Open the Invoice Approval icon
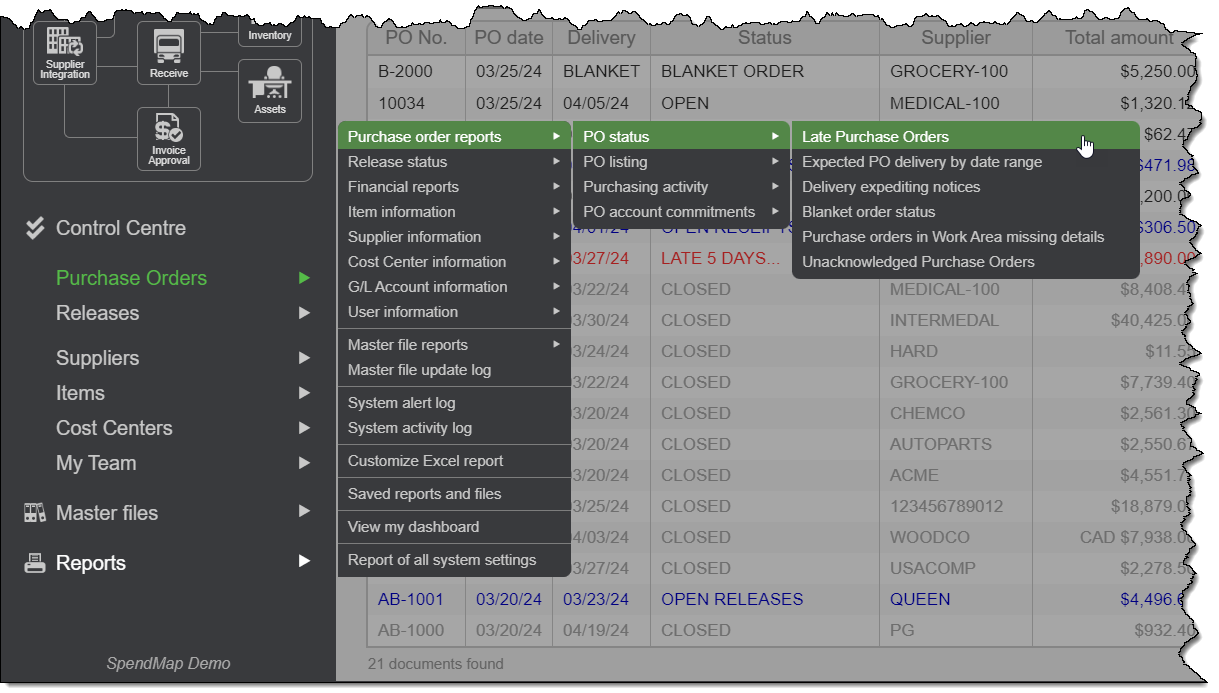Viewport: 1219px width, 693px height. [x=167, y=137]
